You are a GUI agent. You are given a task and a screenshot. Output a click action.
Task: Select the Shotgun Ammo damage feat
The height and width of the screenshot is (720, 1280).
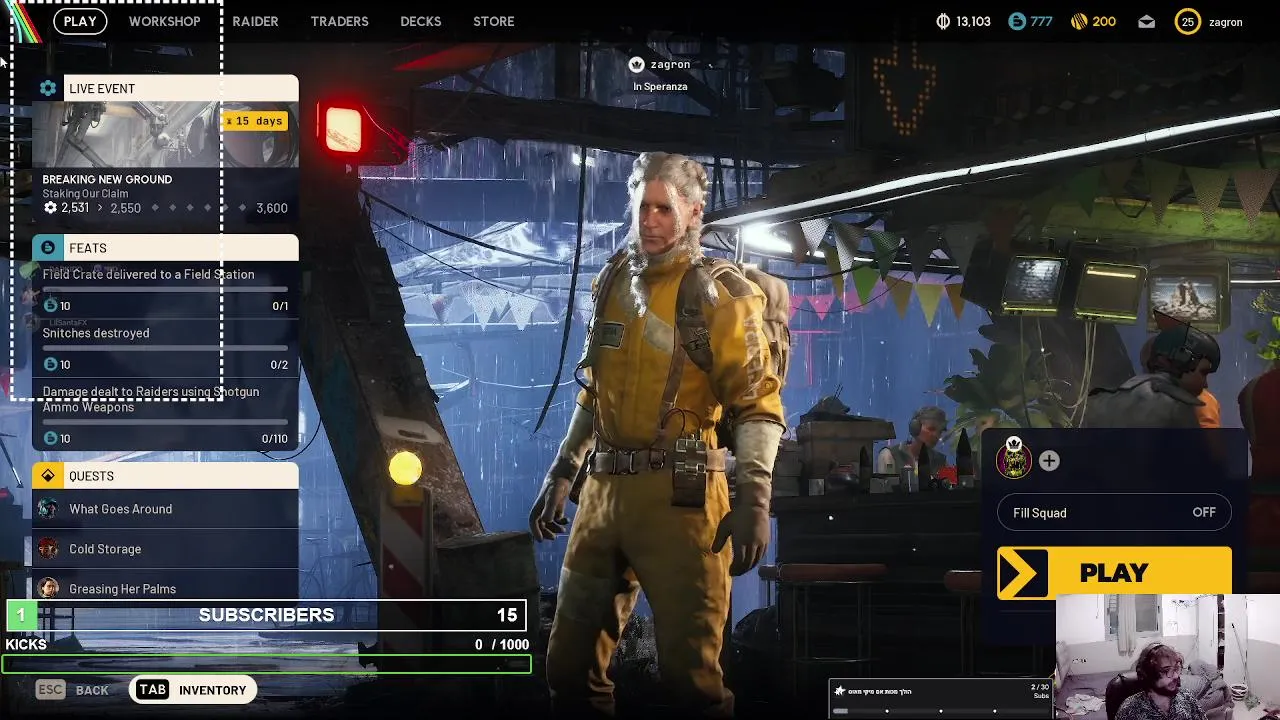click(x=165, y=414)
